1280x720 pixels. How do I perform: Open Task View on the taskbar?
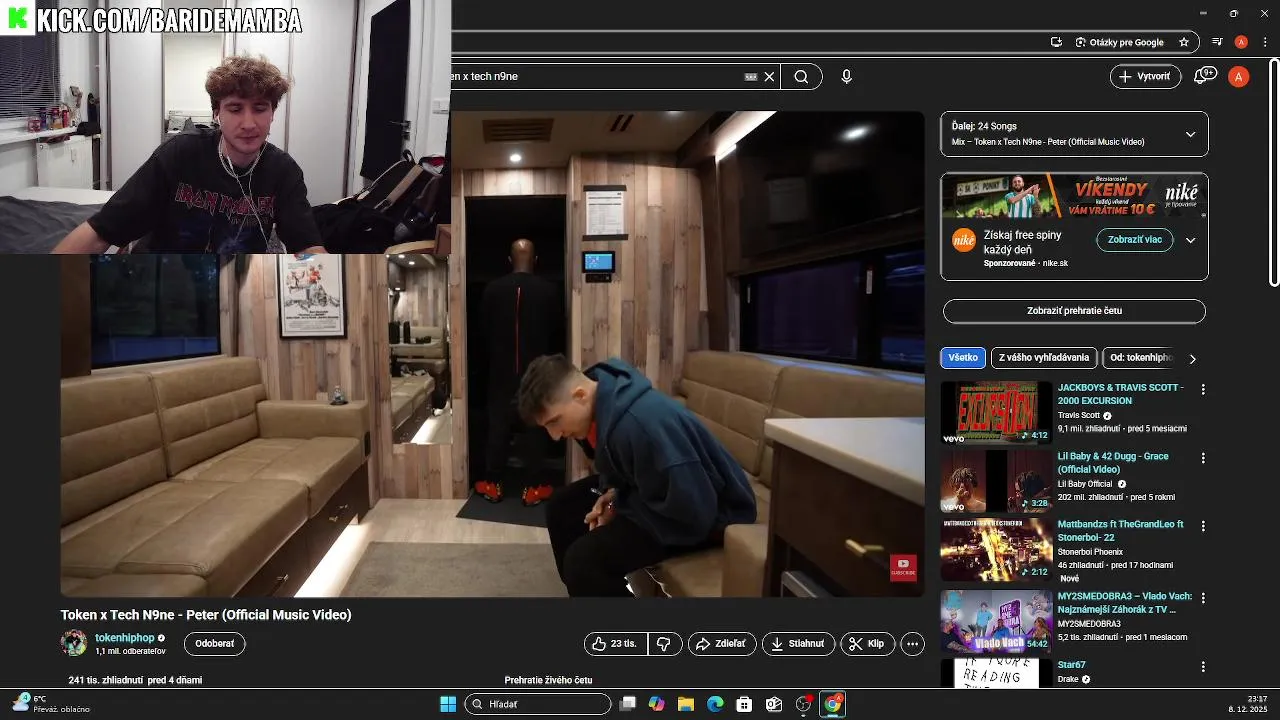click(627, 704)
